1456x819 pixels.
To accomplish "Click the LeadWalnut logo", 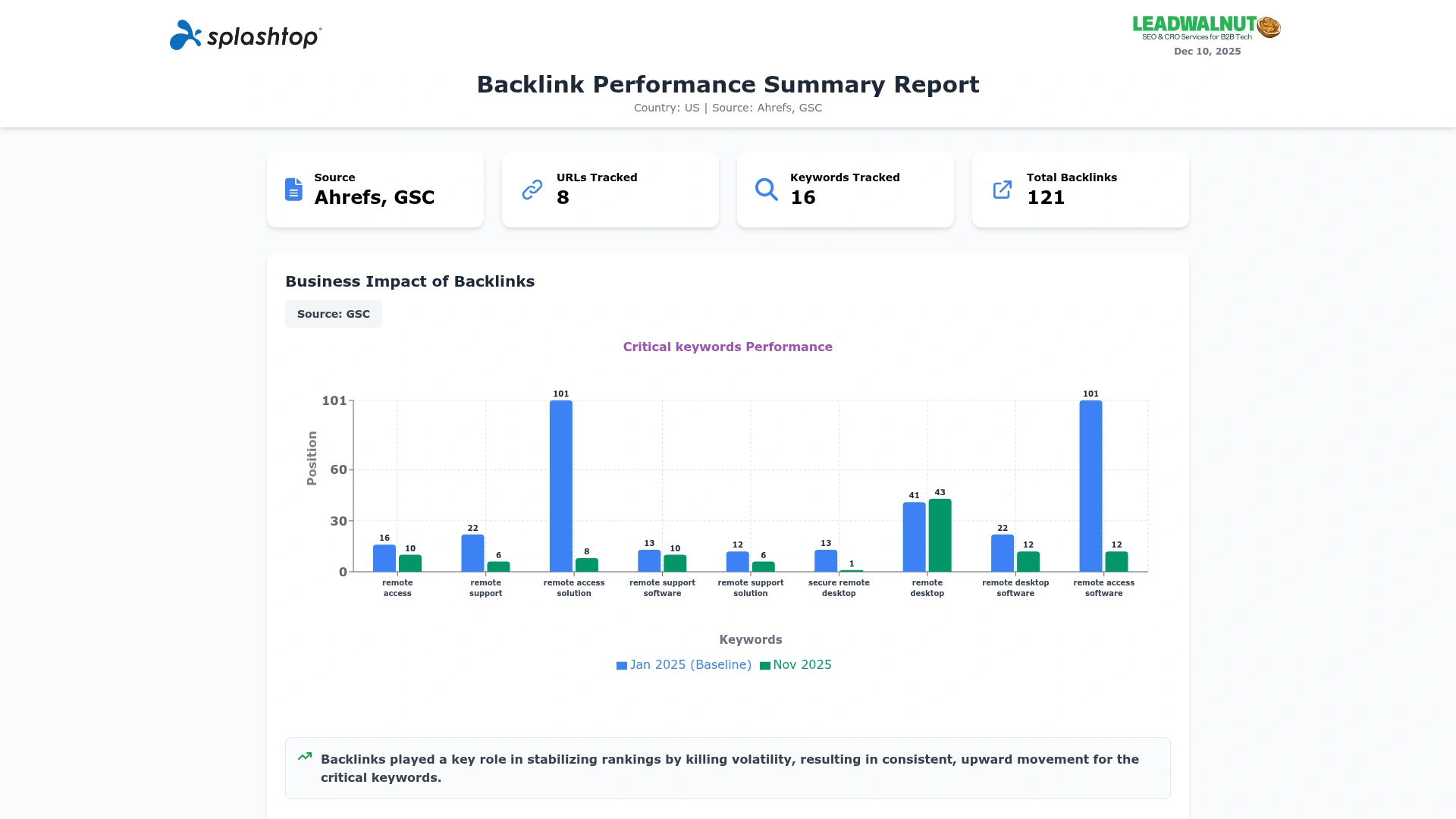I will point(1206,28).
